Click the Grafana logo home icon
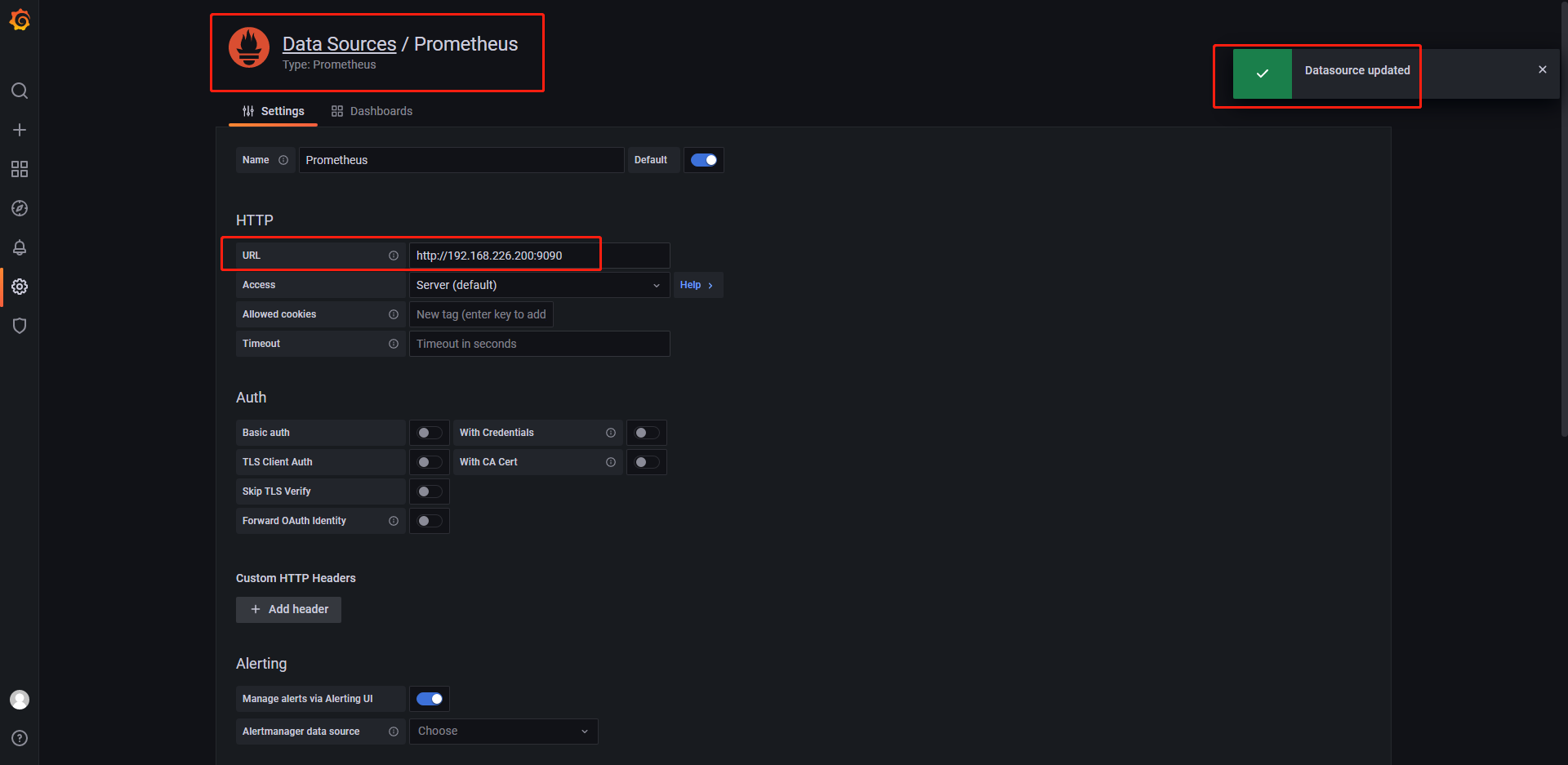1568x765 pixels. [20, 20]
